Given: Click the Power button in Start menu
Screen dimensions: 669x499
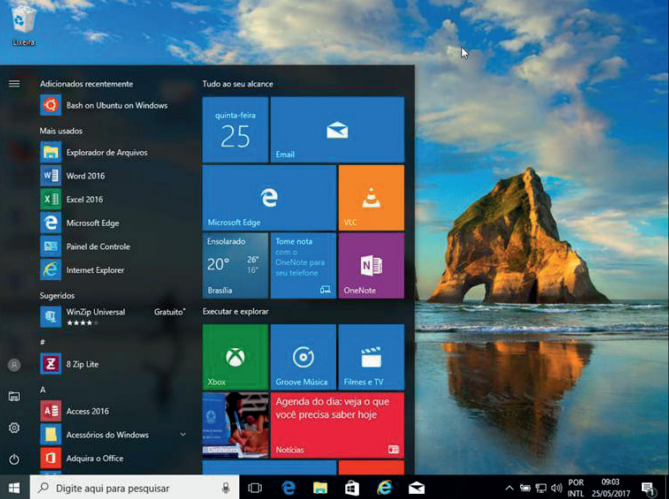Looking at the screenshot, I should (x=14, y=459).
